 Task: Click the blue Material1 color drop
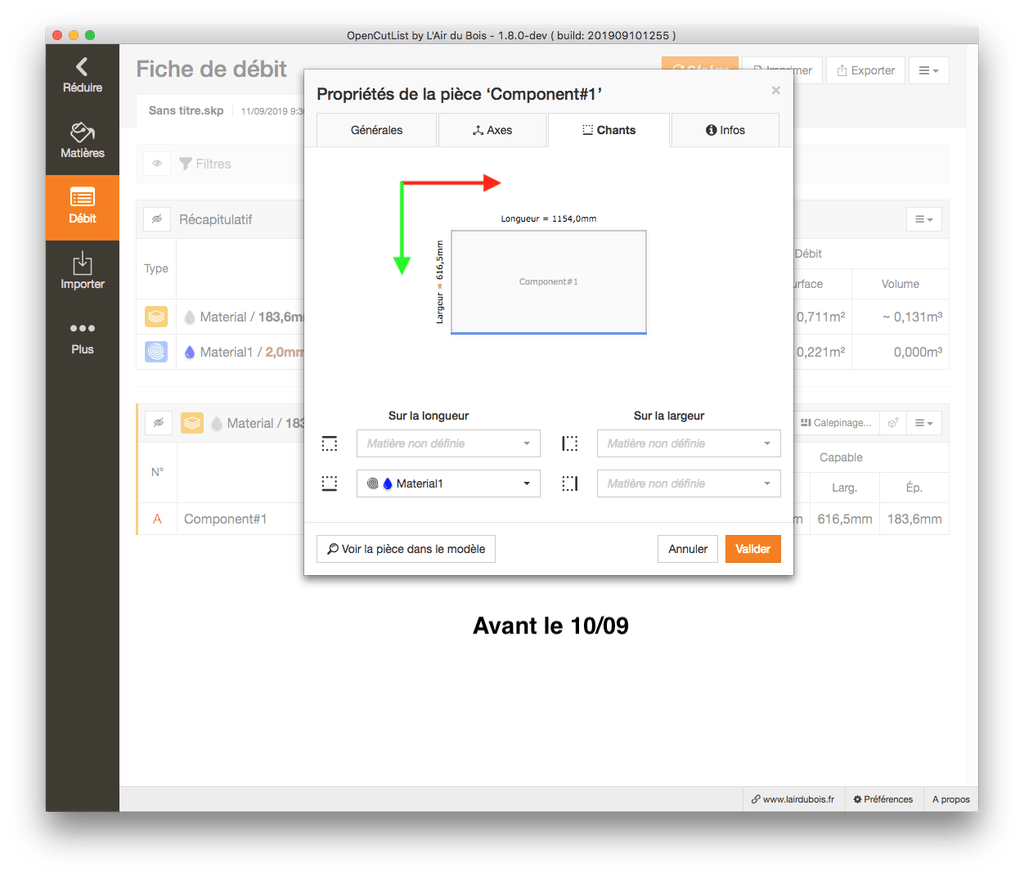(x=388, y=484)
